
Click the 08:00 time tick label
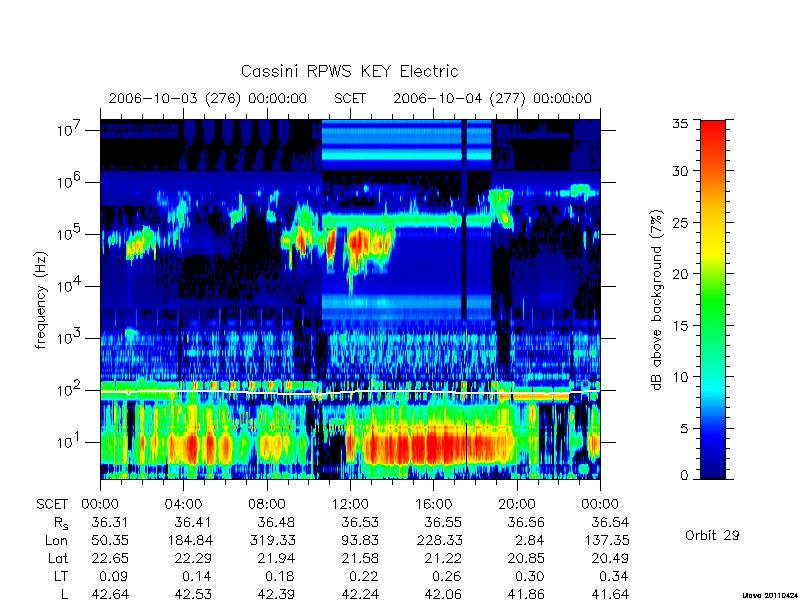coord(267,504)
